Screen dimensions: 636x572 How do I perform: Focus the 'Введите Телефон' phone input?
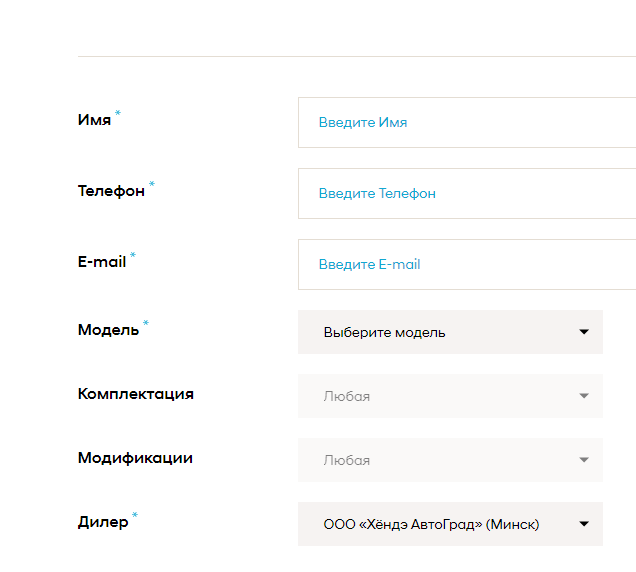pyautogui.click(x=467, y=194)
